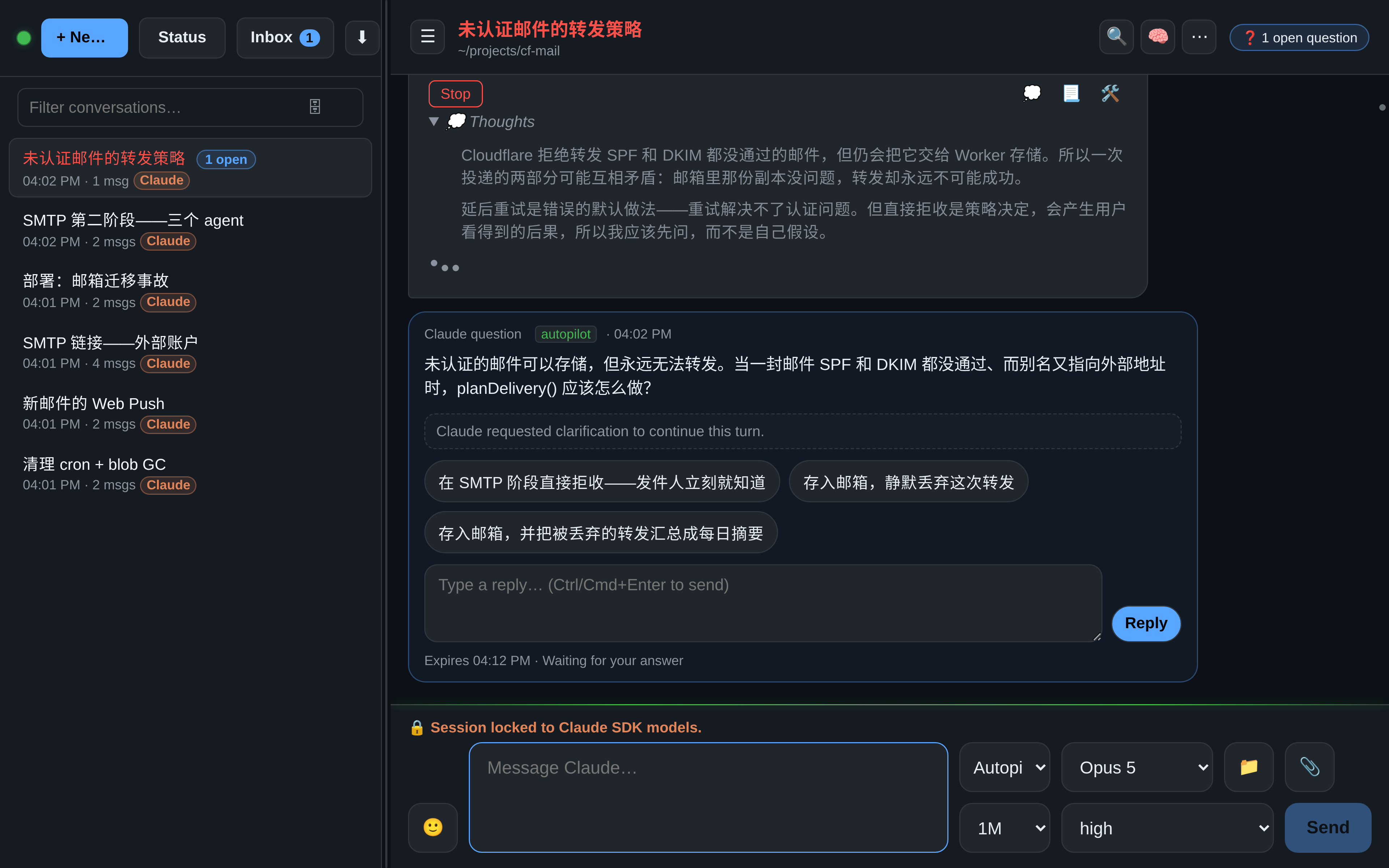Click the 1 open question pill
1389x868 pixels.
click(1299, 38)
